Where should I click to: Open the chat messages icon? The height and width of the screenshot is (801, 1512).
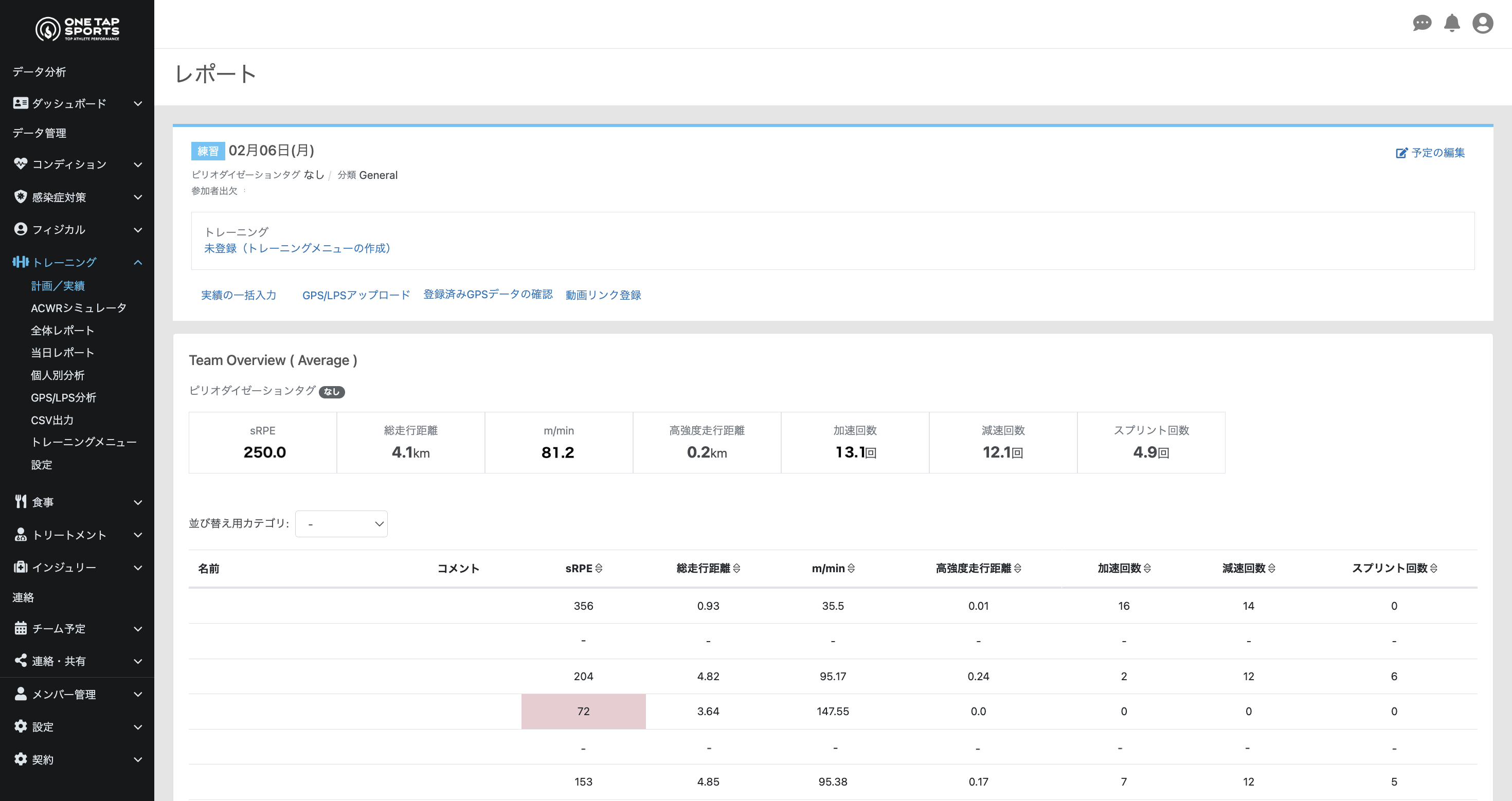(x=1421, y=24)
